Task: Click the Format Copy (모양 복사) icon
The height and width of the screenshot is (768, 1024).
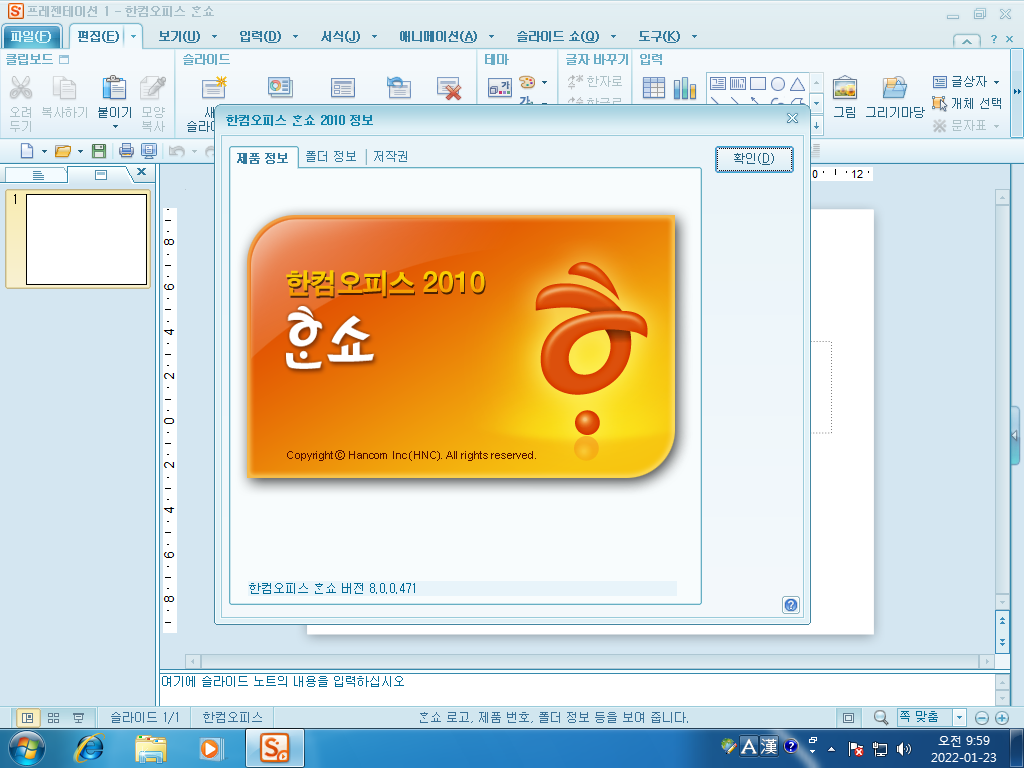Action: 153,88
